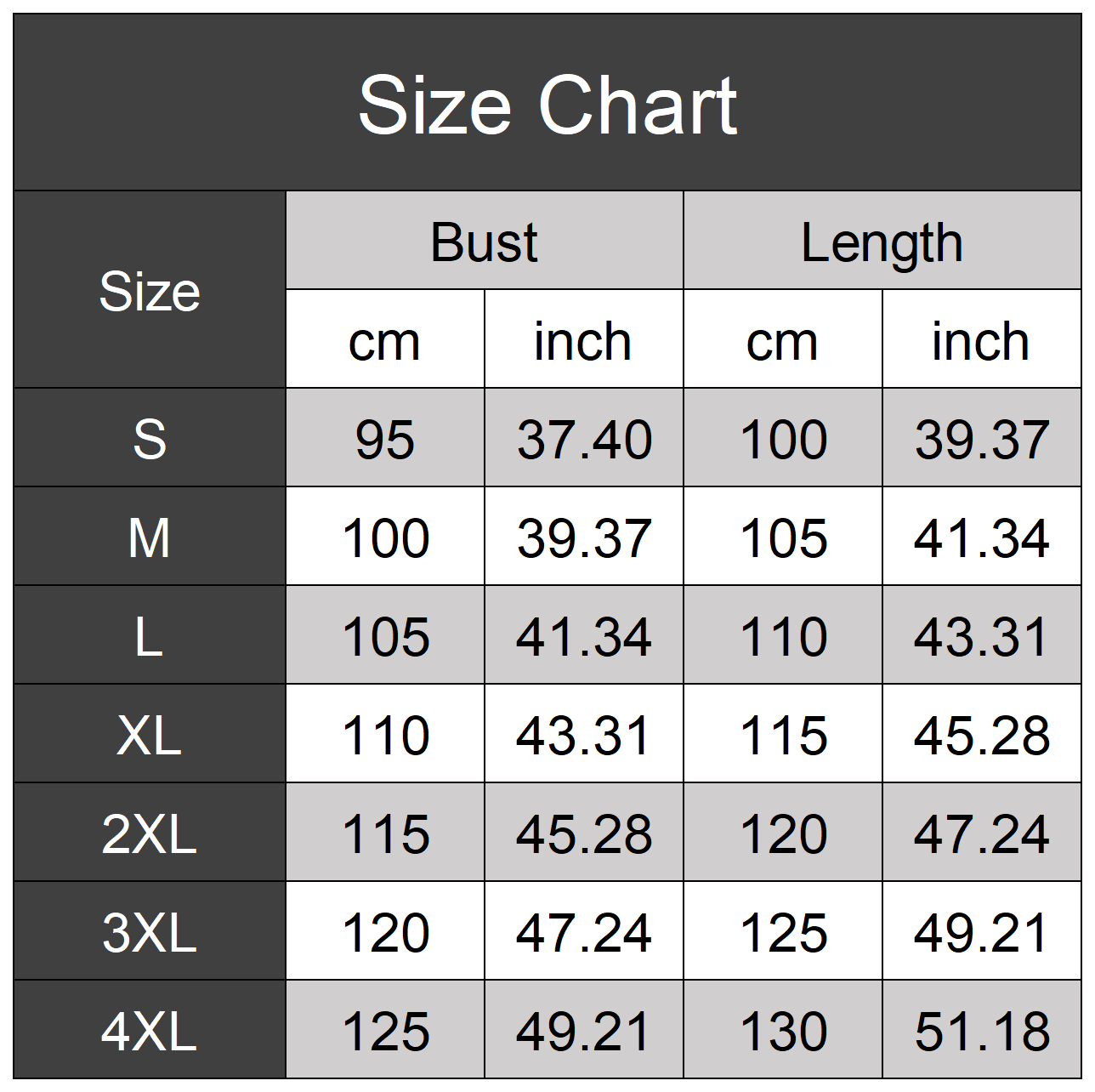Click the 2XL size row label

tap(150, 833)
